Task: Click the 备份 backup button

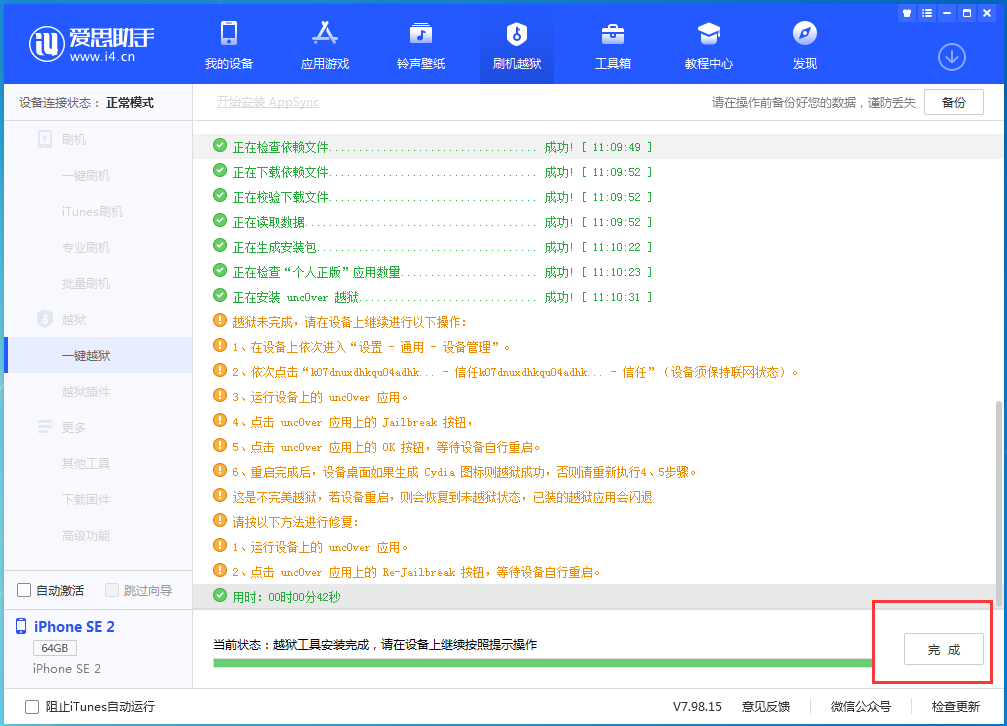Action: (953, 102)
